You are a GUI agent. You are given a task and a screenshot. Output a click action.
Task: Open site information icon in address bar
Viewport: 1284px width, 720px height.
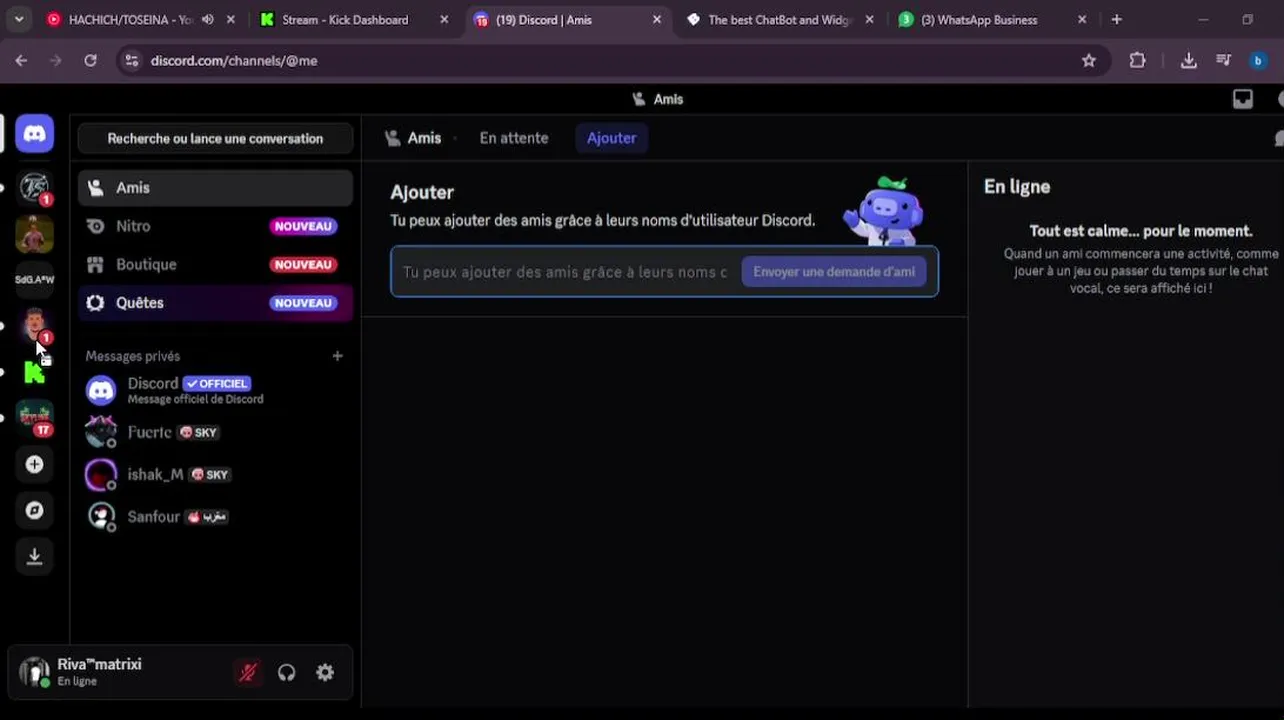pos(131,60)
